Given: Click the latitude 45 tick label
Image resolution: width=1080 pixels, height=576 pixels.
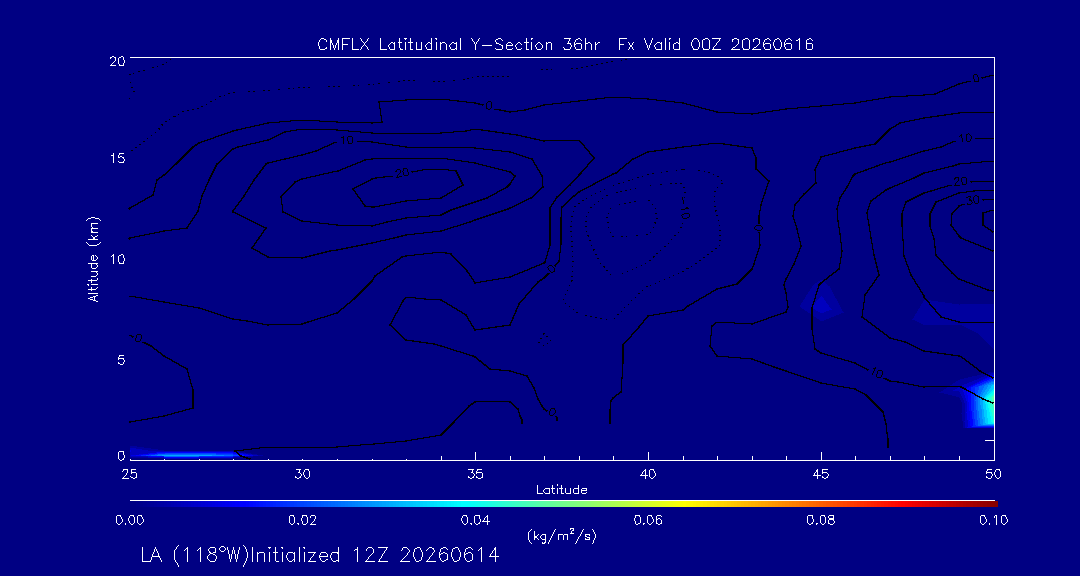Looking at the screenshot, I should point(821,474).
